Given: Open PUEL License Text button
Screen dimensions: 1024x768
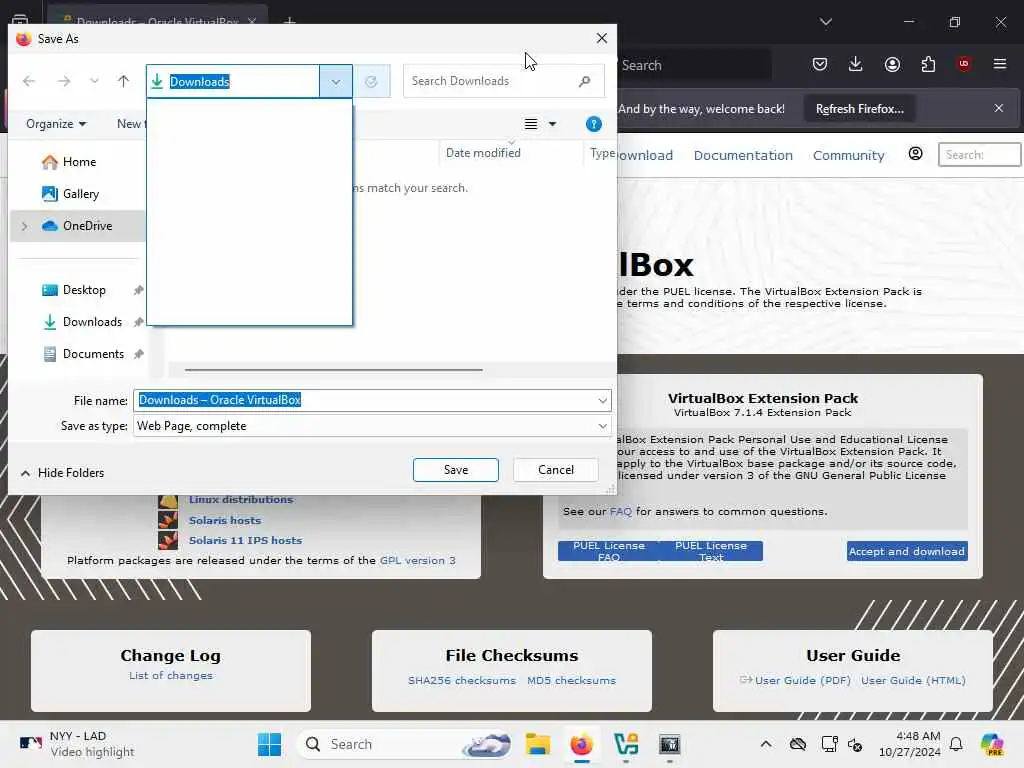Looking at the screenshot, I should (711, 551).
